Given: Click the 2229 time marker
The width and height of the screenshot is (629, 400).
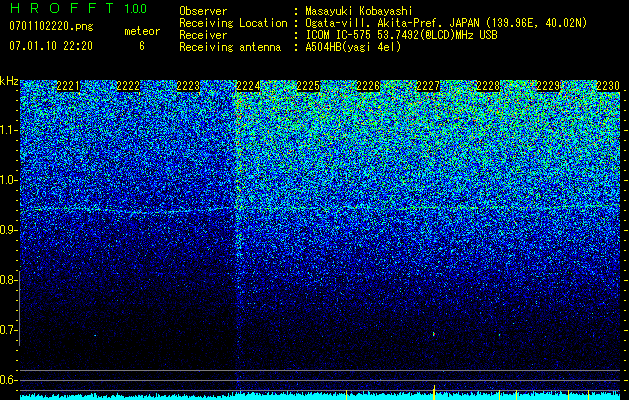Looking at the screenshot, I should point(548,86).
